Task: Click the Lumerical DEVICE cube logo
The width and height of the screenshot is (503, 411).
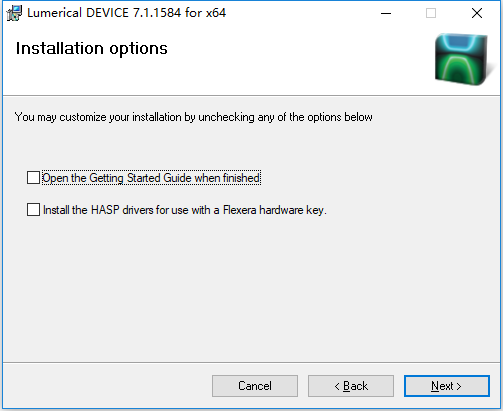Action: pyautogui.click(x=461, y=59)
